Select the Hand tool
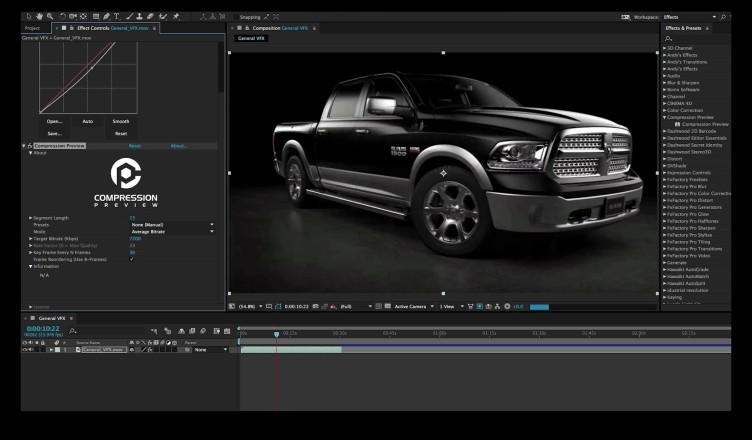 [39, 17]
